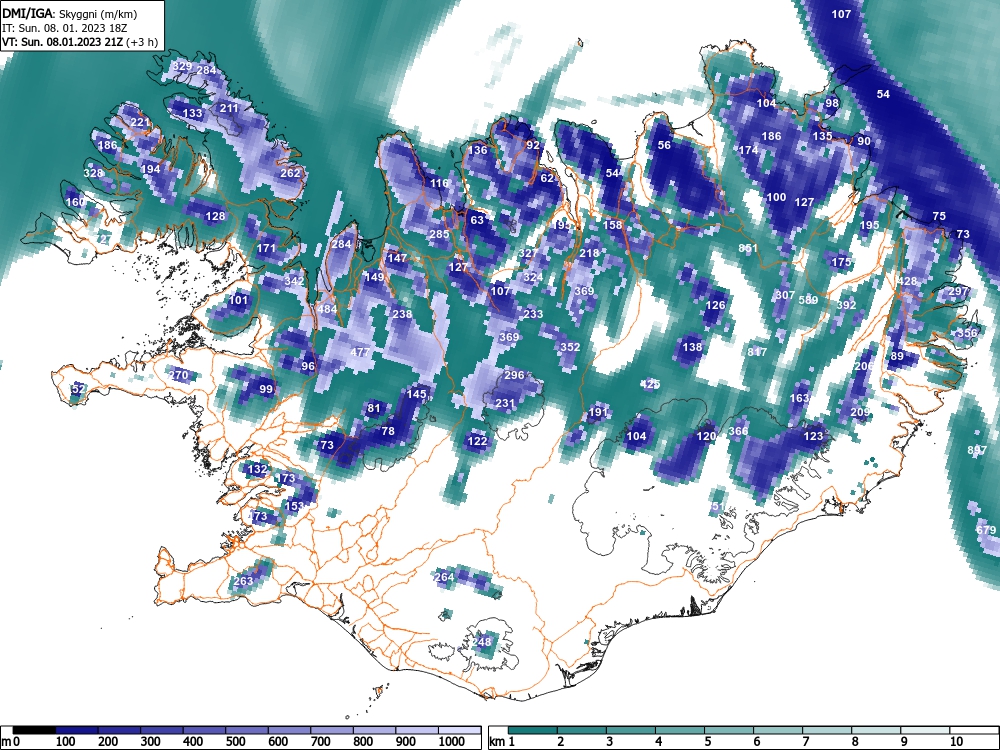Screen dimensions: 1000x750
Task: Click the visibility value 116
Action: [x=439, y=183]
